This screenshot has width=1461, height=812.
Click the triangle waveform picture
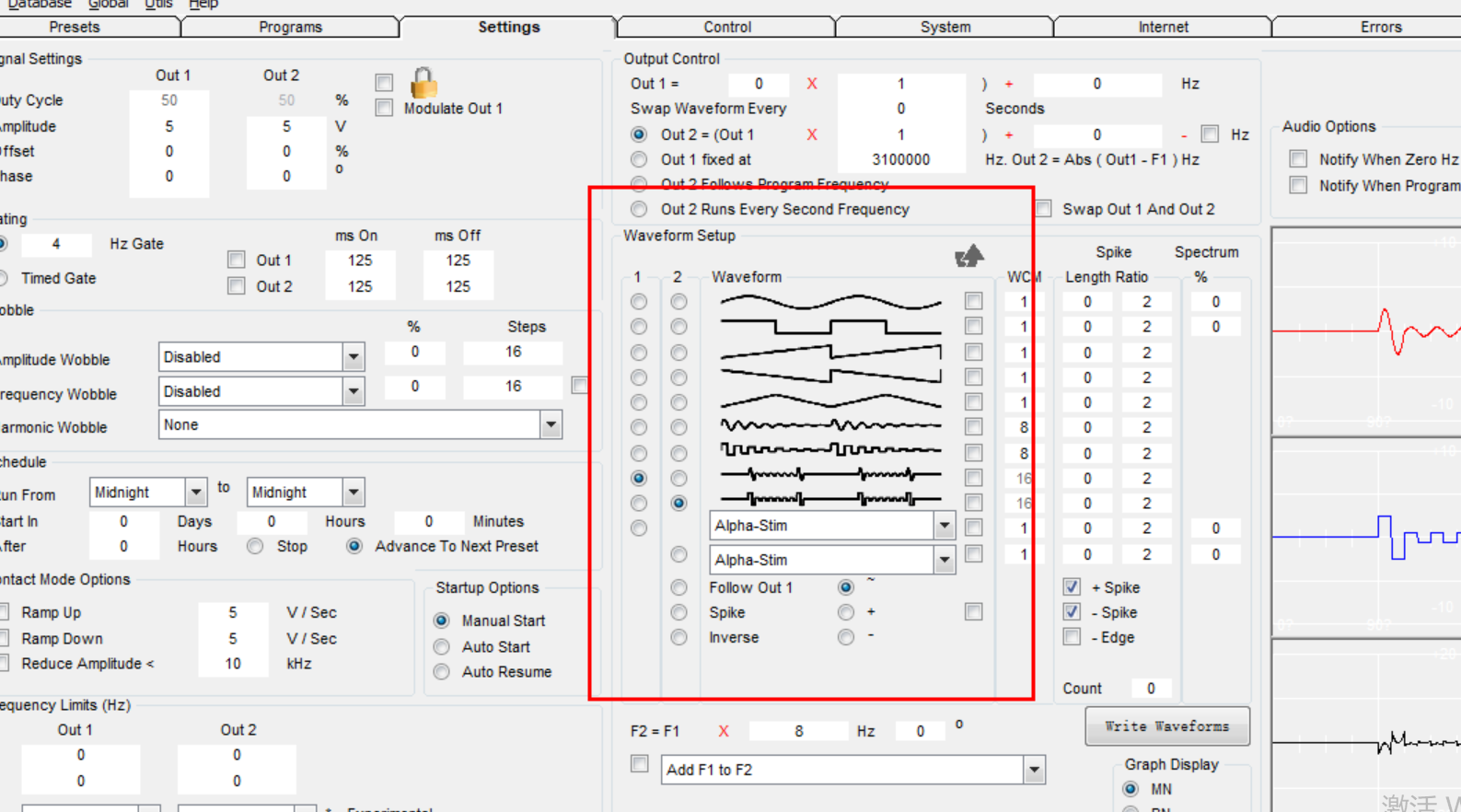click(x=830, y=402)
